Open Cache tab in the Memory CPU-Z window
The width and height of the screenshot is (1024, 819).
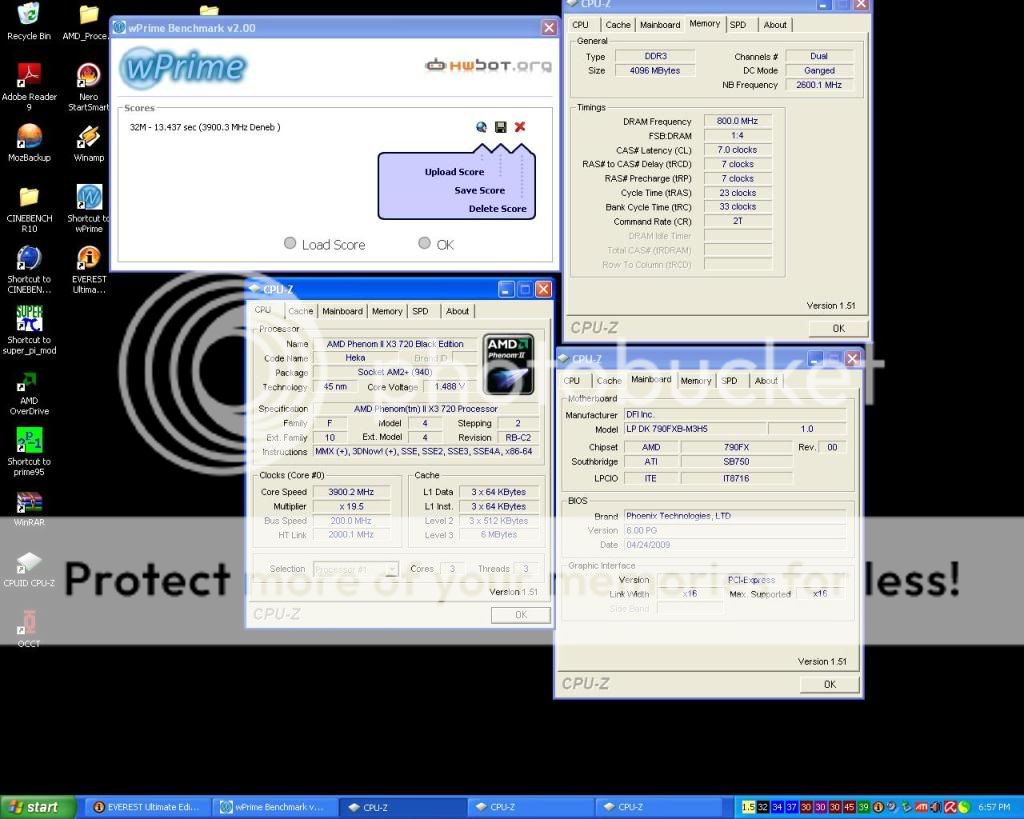pyautogui.click(x=618, y=25)
